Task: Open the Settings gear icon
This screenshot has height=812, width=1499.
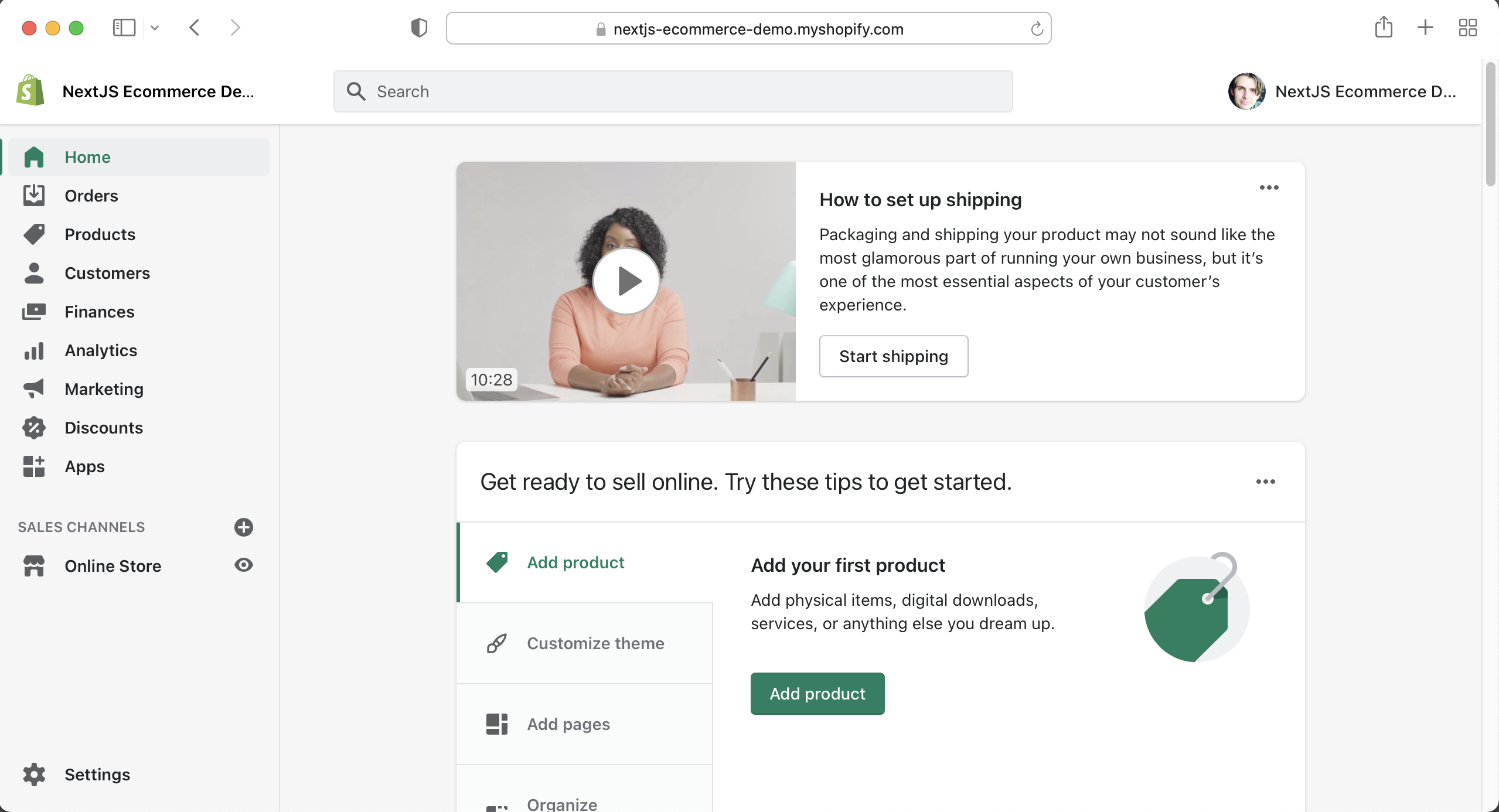Action: 34,775
